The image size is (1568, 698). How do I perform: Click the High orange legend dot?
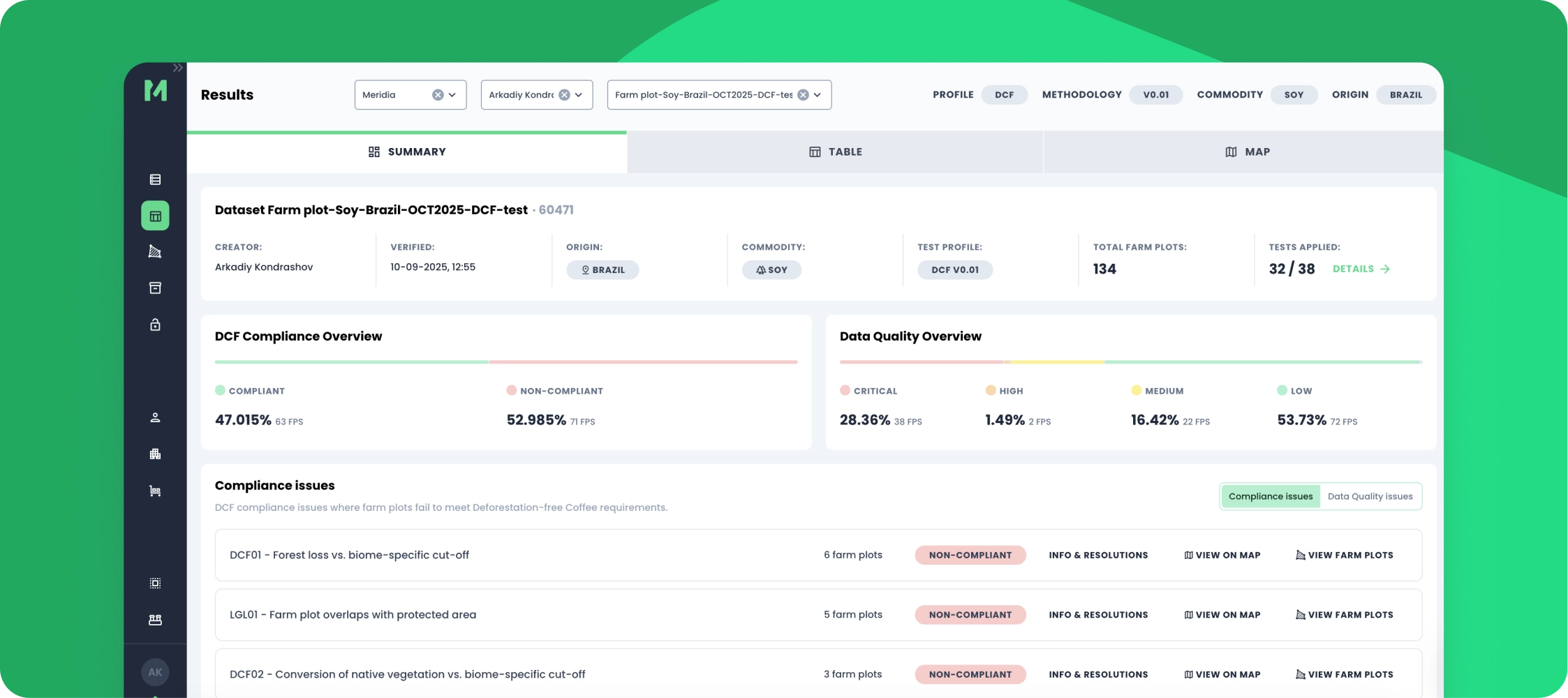[x=991, y=390]
